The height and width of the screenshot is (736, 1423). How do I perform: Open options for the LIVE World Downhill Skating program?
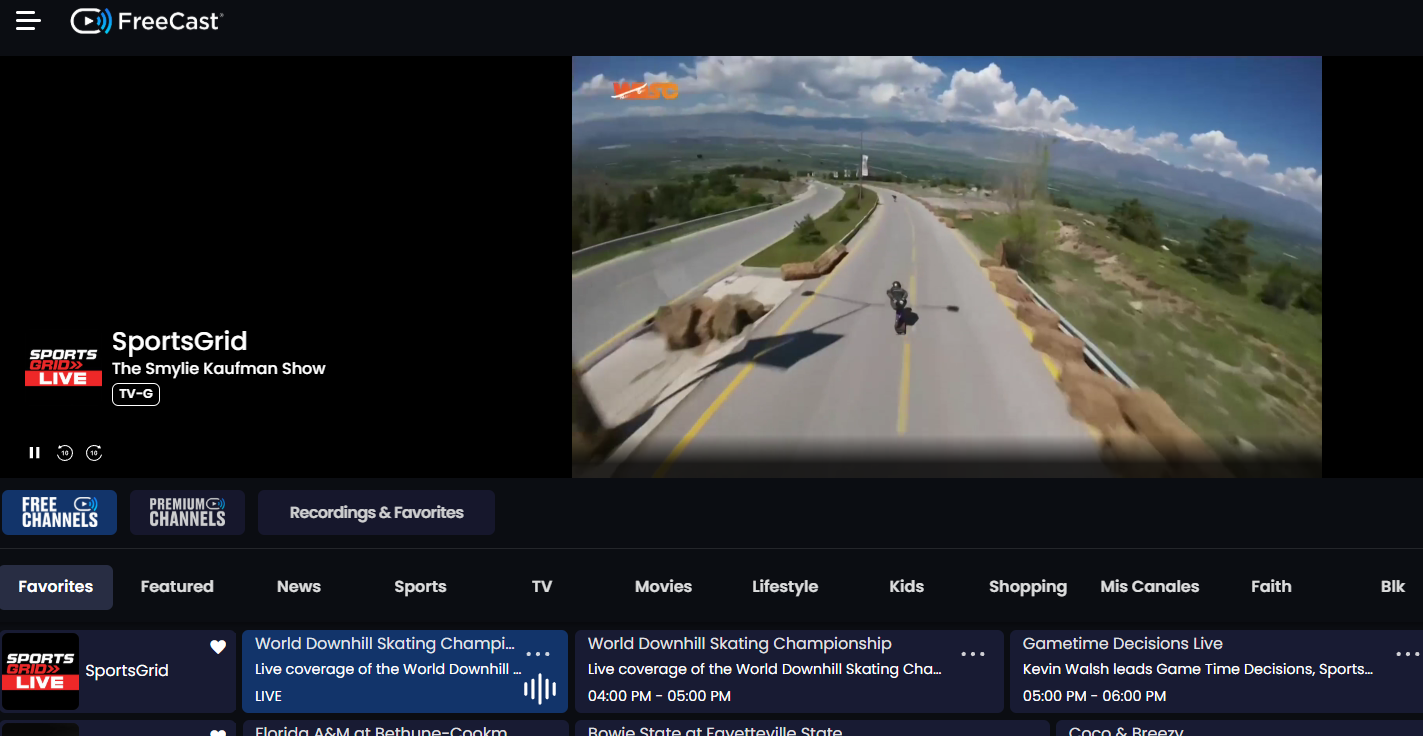(538, 654)
